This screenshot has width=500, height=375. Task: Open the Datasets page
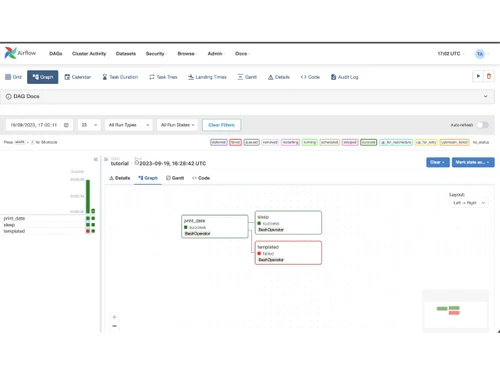point(126,54)
